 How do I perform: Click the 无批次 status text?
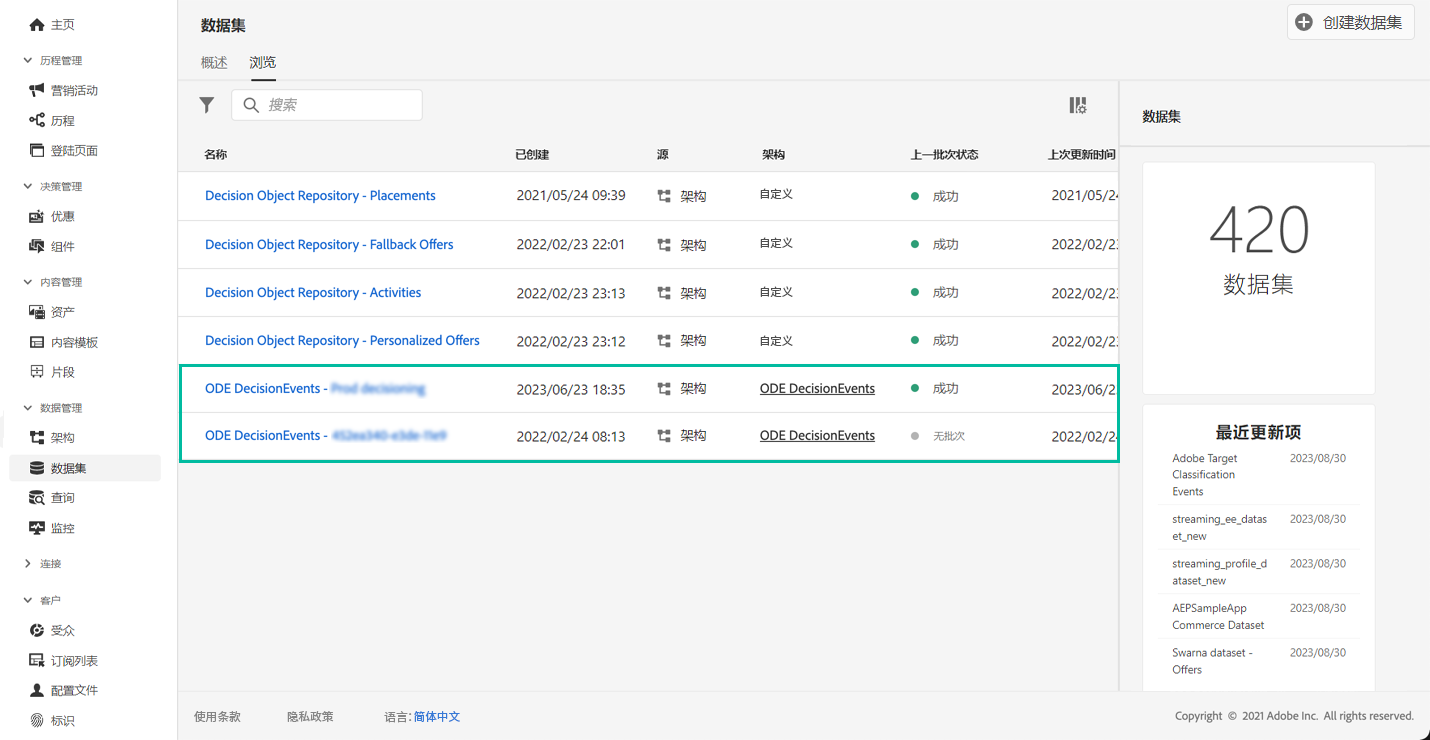[x=949, y=436]
